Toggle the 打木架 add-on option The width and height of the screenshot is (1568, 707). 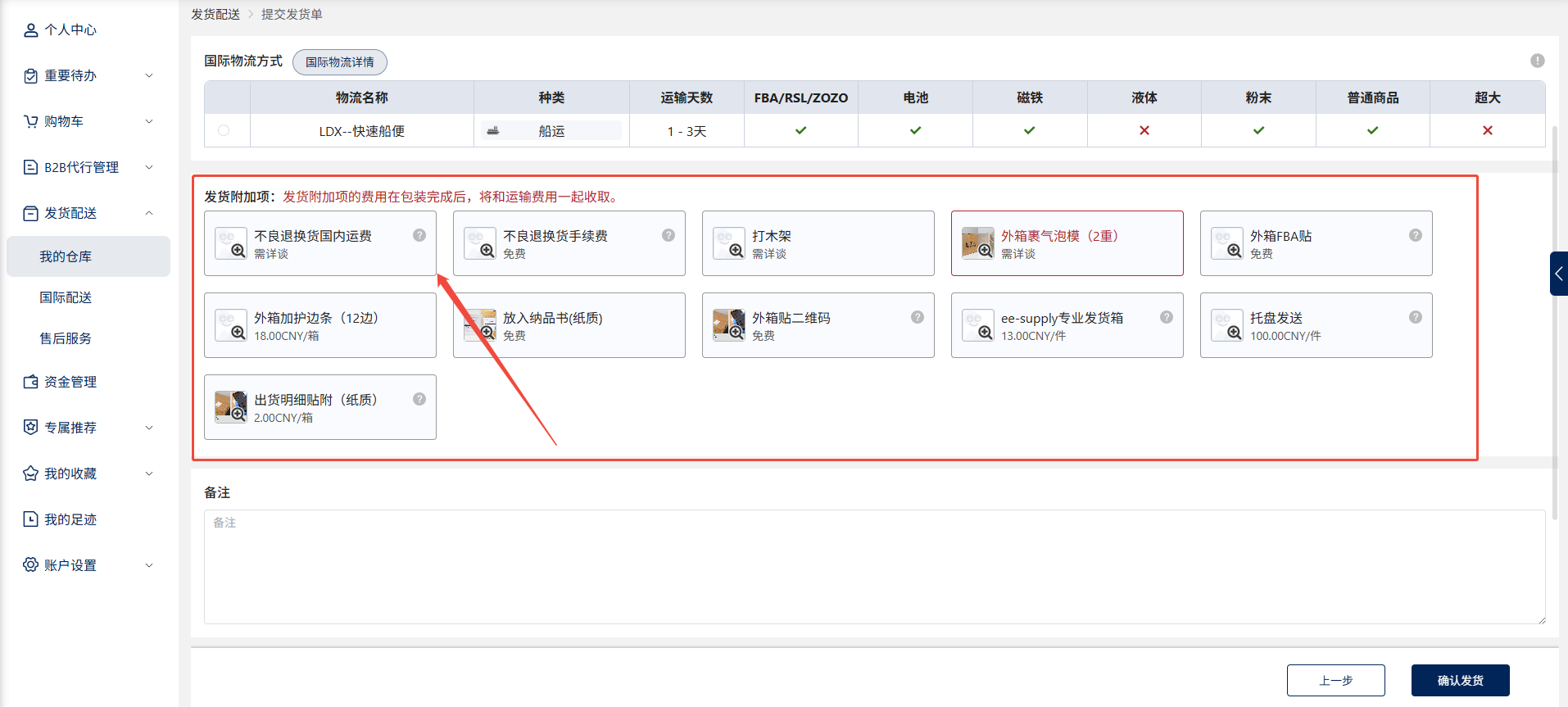point(818,243)
